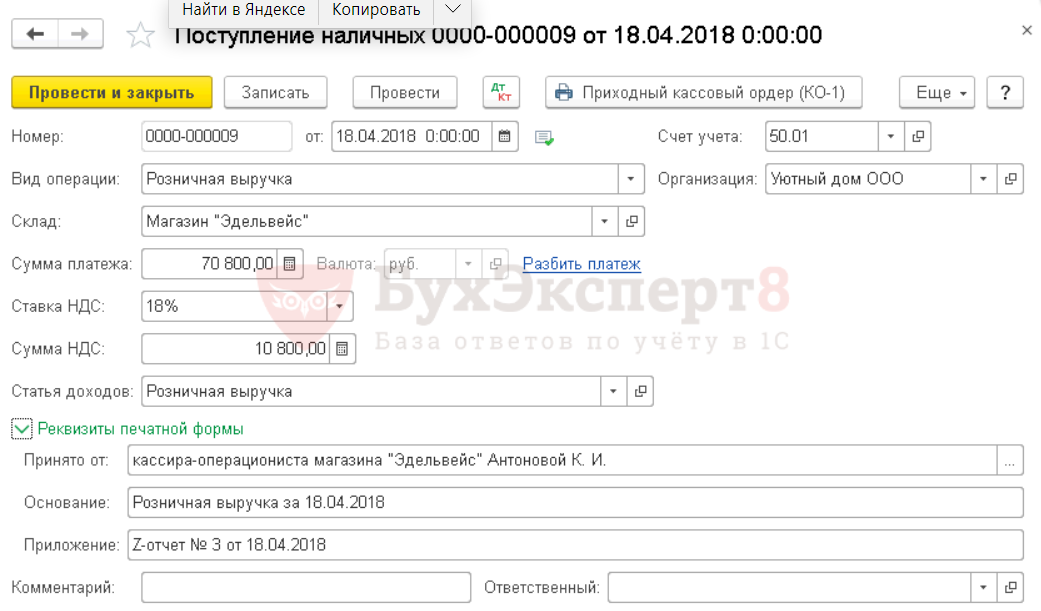Open calculator for Сумма платежа field
1041x611 pixels.
coord(289,264)
